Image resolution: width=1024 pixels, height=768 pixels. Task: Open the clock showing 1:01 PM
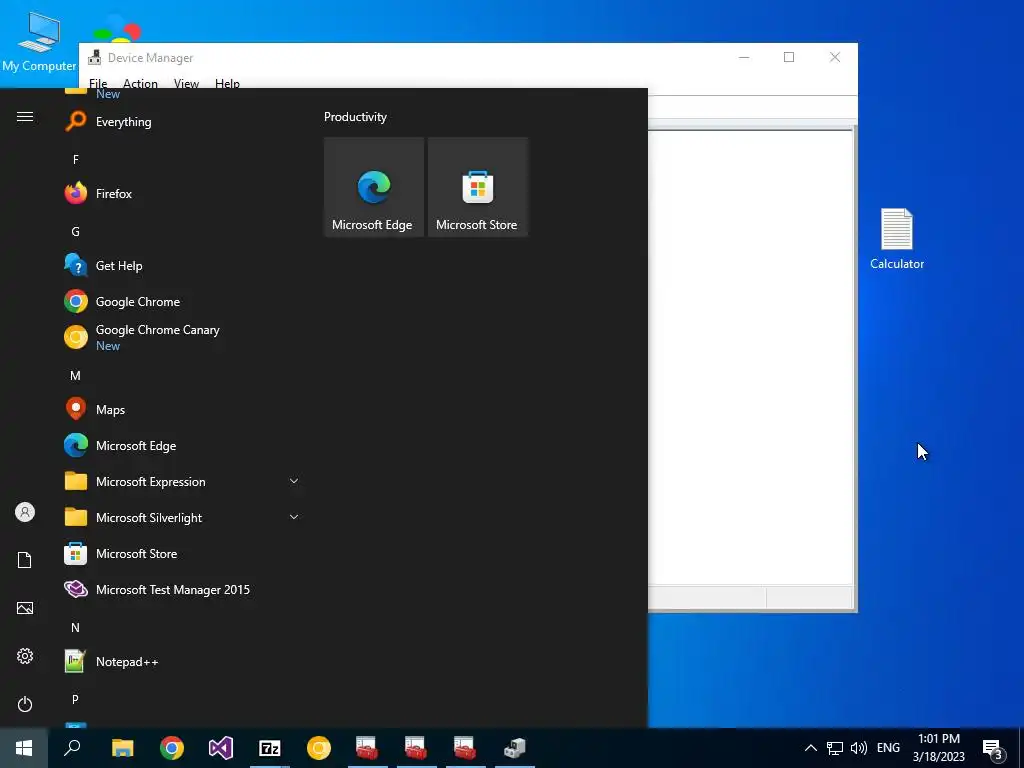[938, 748]
